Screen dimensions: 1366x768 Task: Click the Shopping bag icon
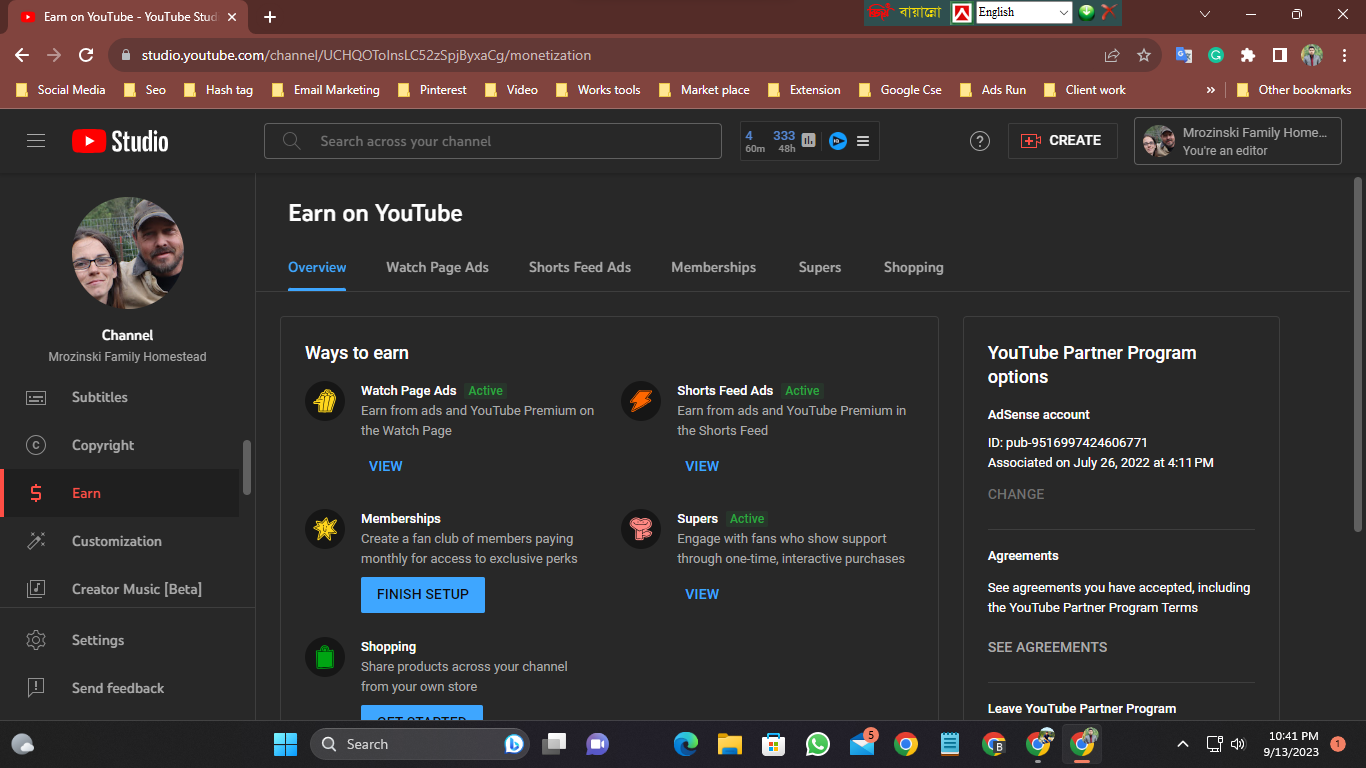[325, 657]
